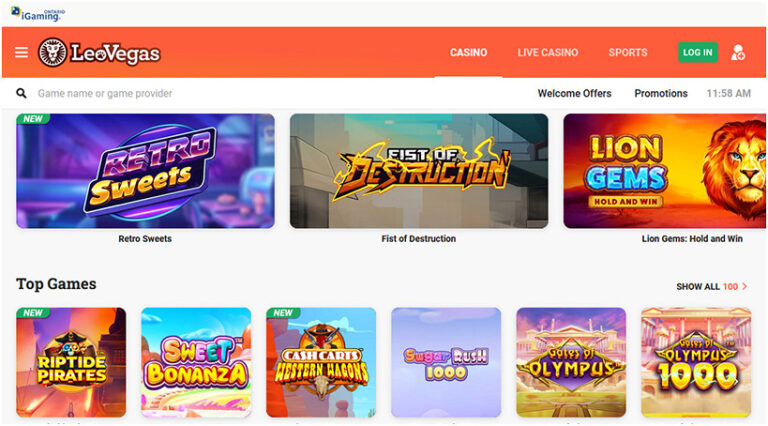Switch to the Casino tab
This screenshot has height=426, width=768.
click(x=468, y=52)
